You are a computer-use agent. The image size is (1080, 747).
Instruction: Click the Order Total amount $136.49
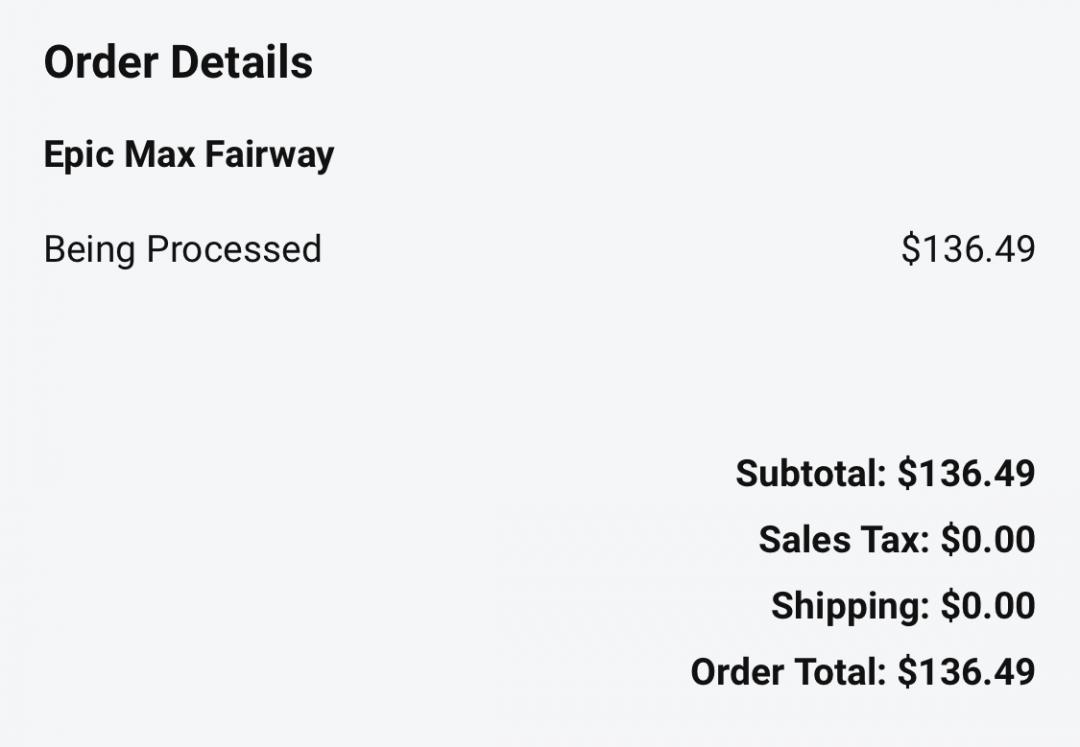pos(966,672)
